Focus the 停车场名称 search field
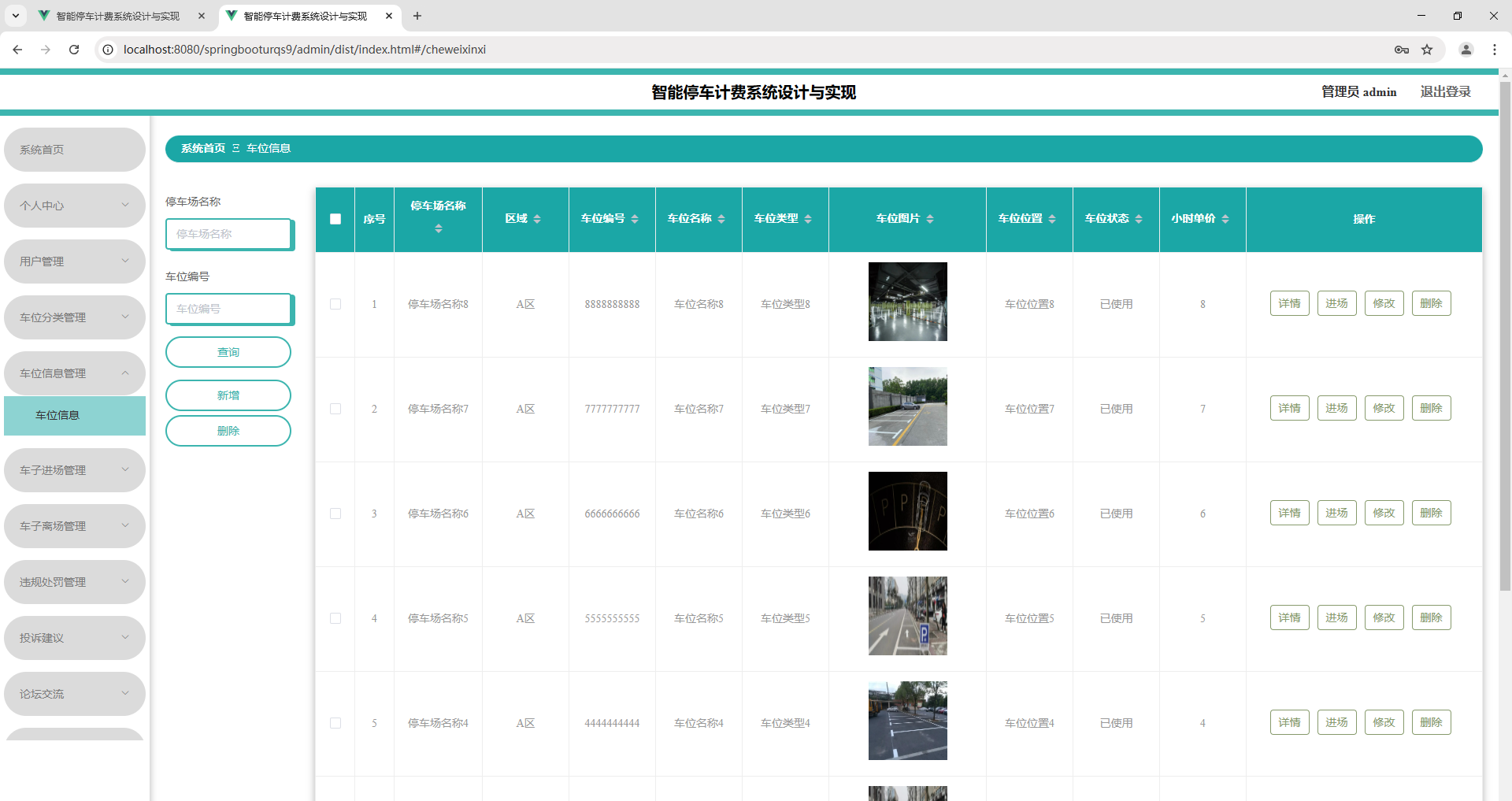This screenshot has height=801, width=1512. [x=229, y=234]
